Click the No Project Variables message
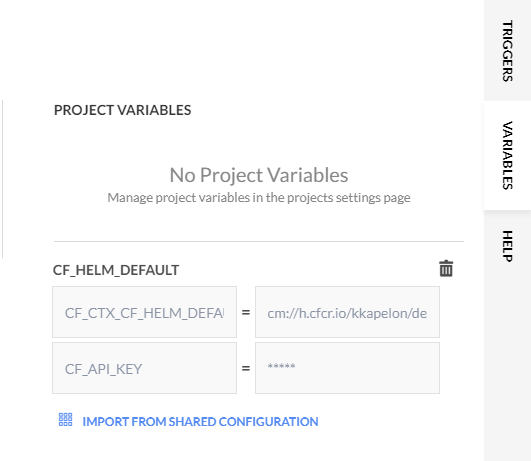531x461 pixels. pyautogui.click(x=259, y=175)
